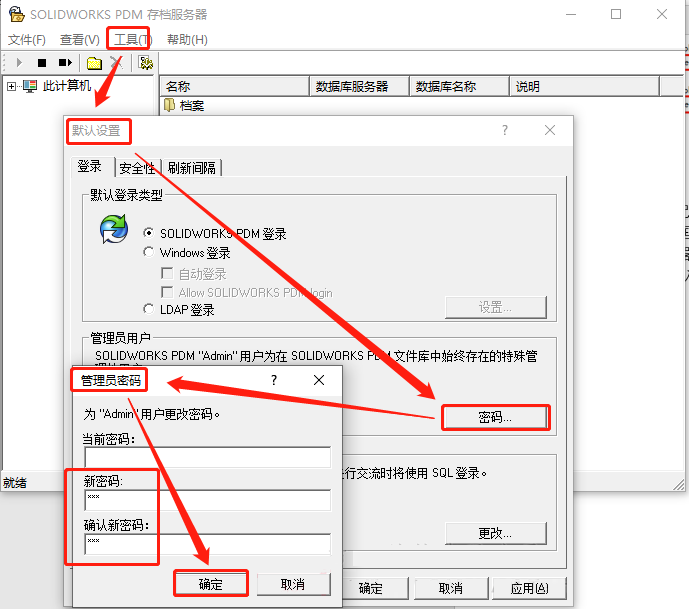
Task: Select the LDAP 登录 radio option
Action: coord(149,310)
